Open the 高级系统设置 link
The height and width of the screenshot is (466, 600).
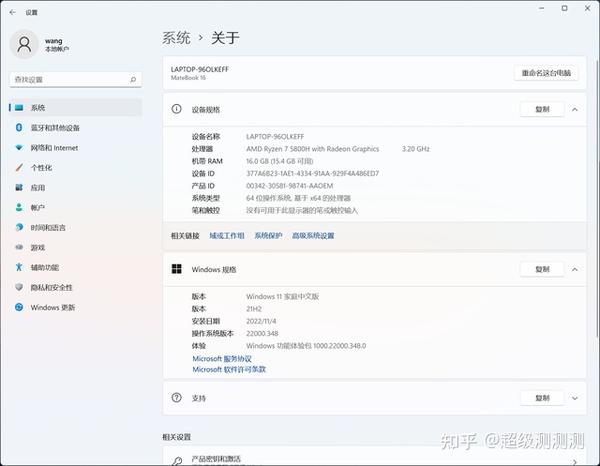[313, 236]
